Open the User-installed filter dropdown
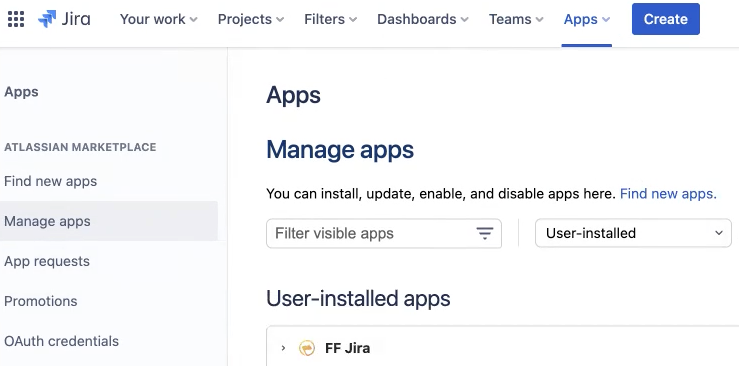739x366 pixels. pyautogui.click(x=633, y=233)
